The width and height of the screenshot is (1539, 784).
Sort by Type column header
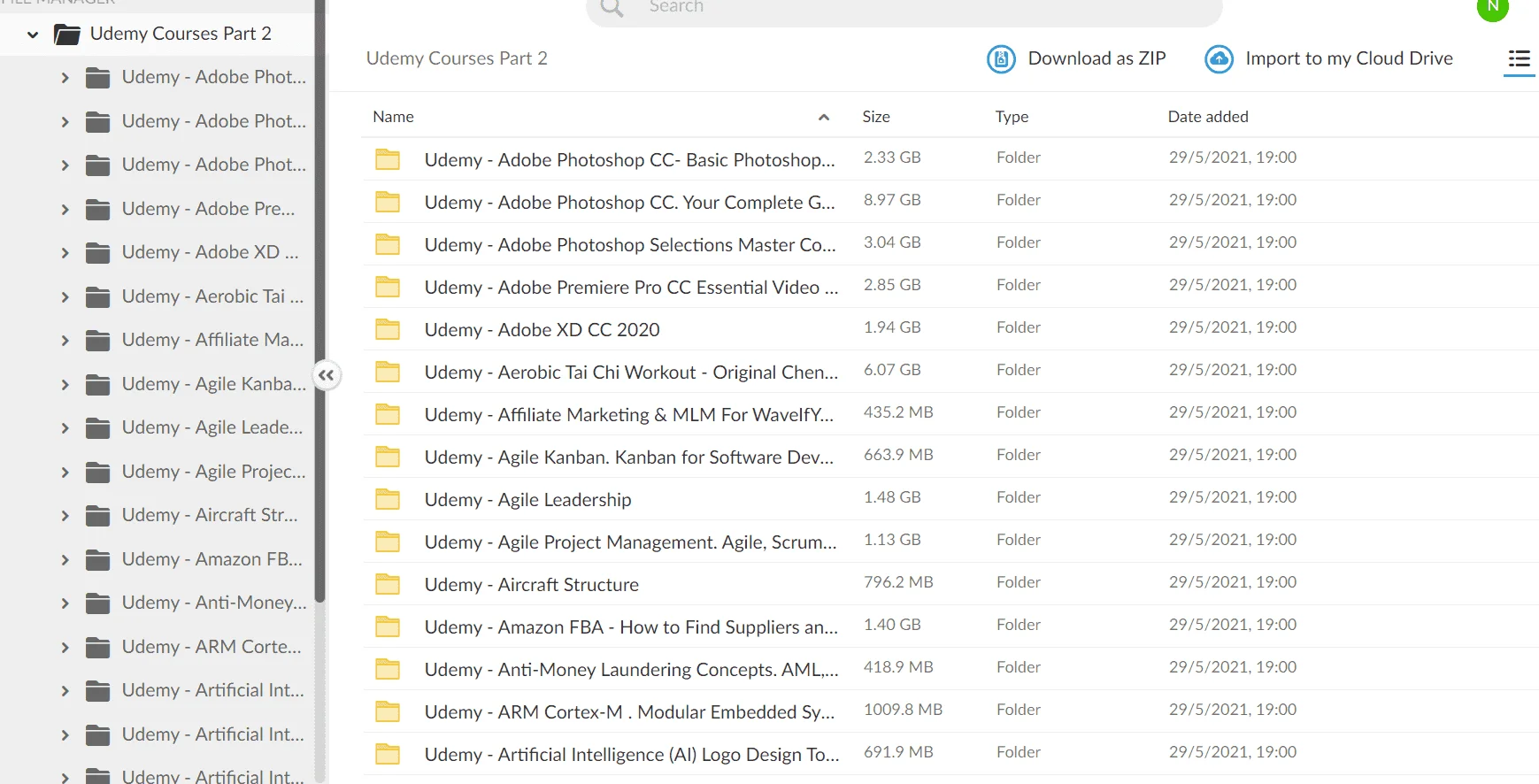[x=1012, y=117]
